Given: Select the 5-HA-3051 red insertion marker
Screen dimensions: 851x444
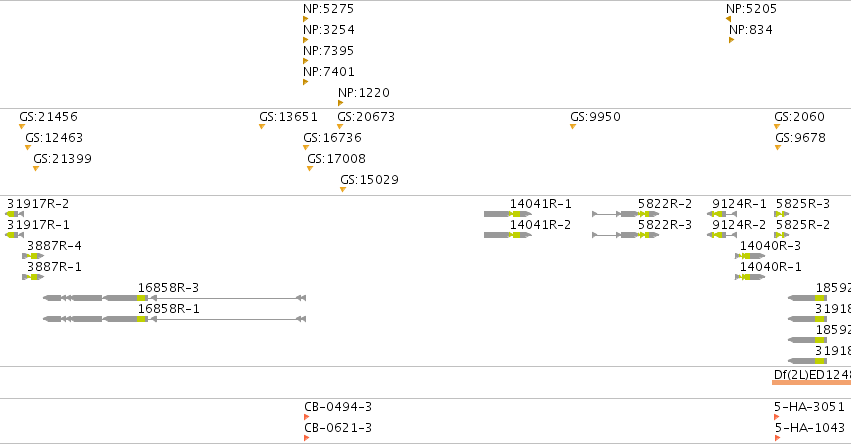Looking at the screenshot, I should pyautogui.click(x=777, y=417).
